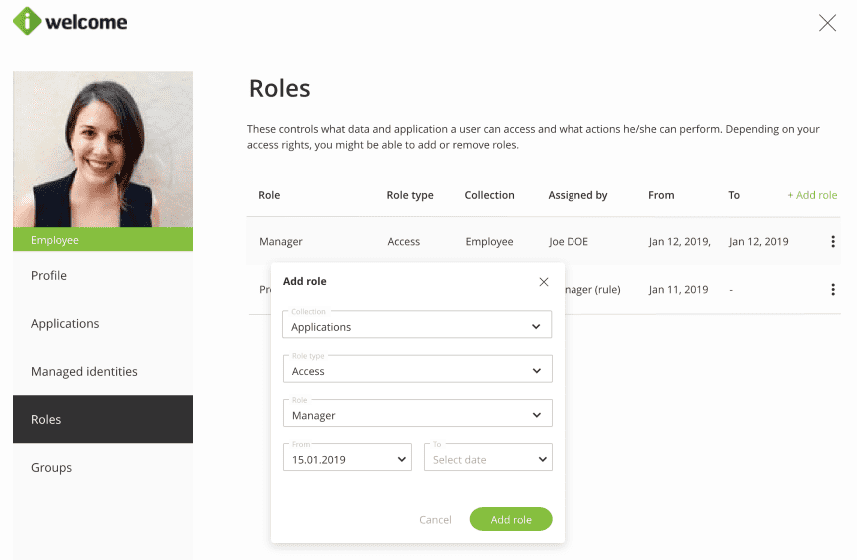Open the To date selector
Screen dimensions: 857x560
coord(488,459)
